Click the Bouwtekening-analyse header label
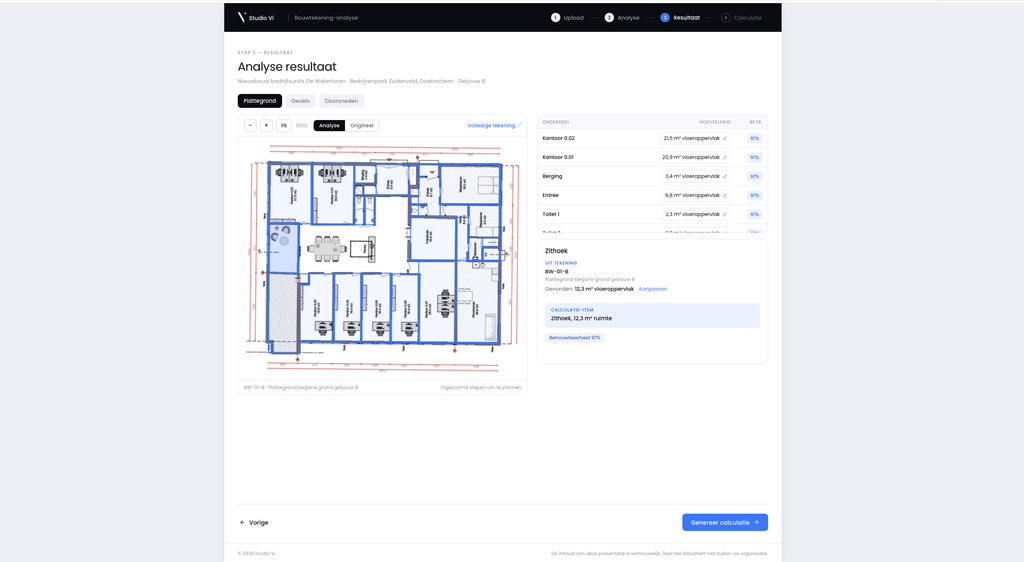 coord(326,18)
